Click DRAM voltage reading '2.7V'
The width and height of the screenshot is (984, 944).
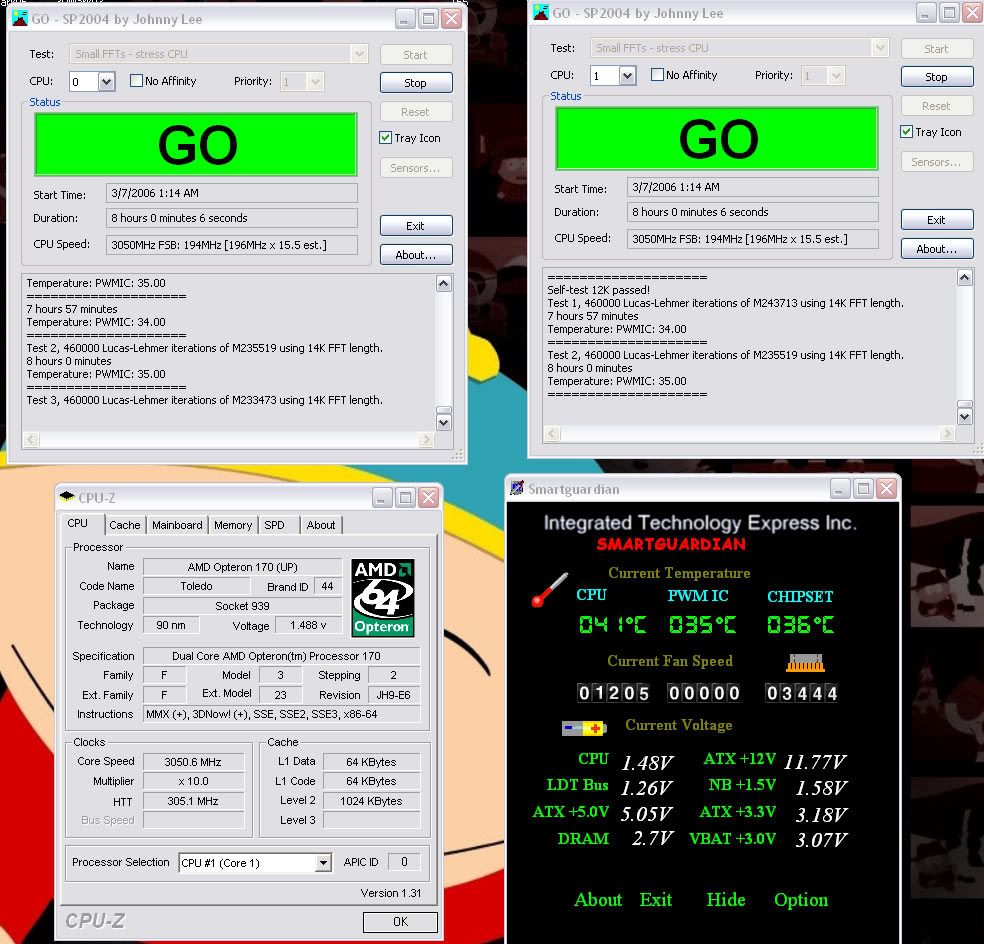pyautogui.click(x=652, y=839)
